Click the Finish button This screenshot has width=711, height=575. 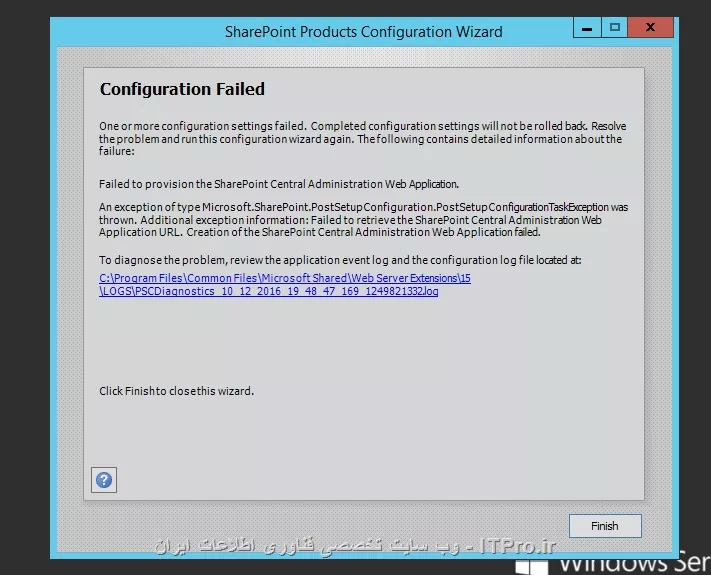605,526
